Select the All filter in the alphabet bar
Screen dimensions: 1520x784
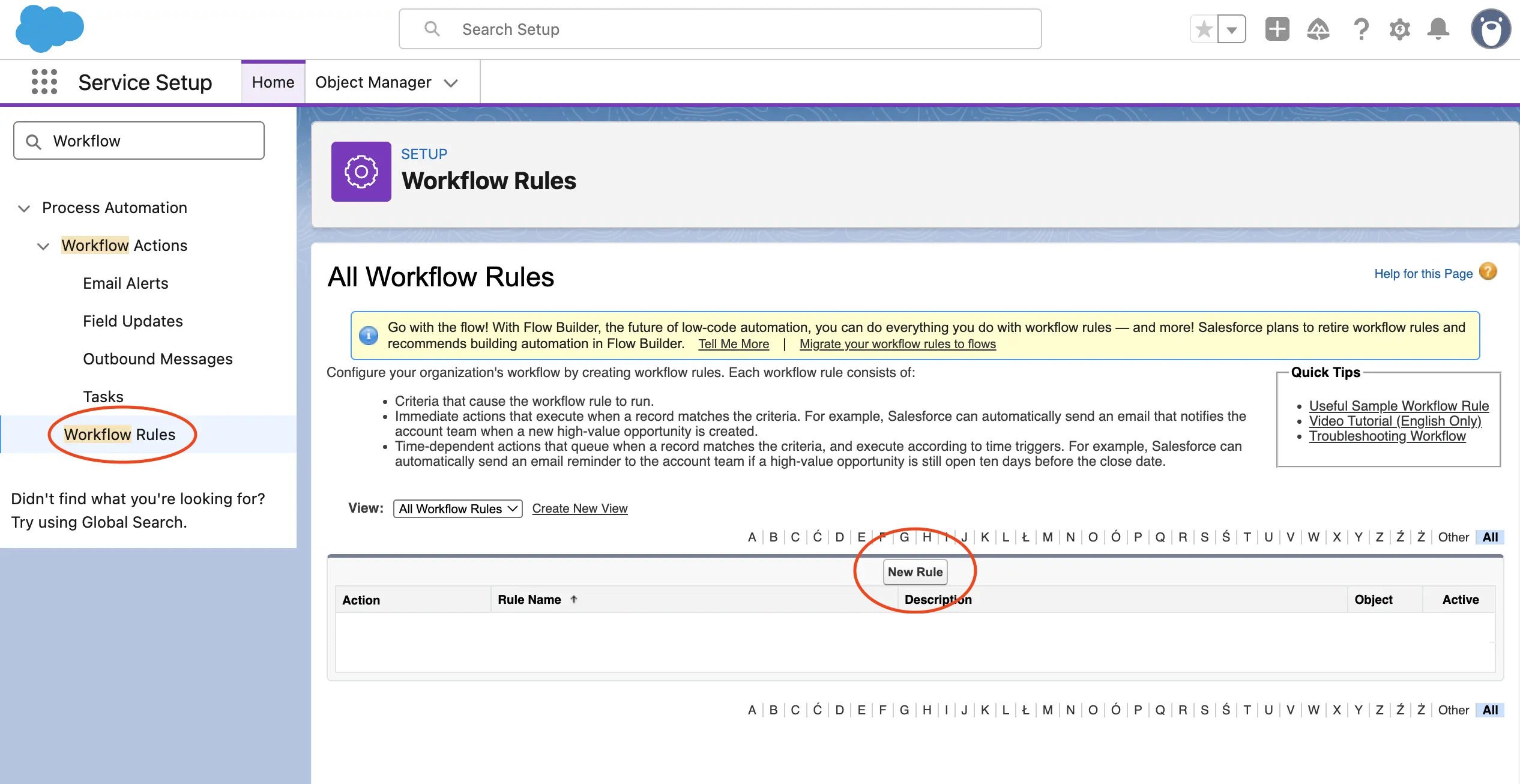click(x=1491, y=537)
